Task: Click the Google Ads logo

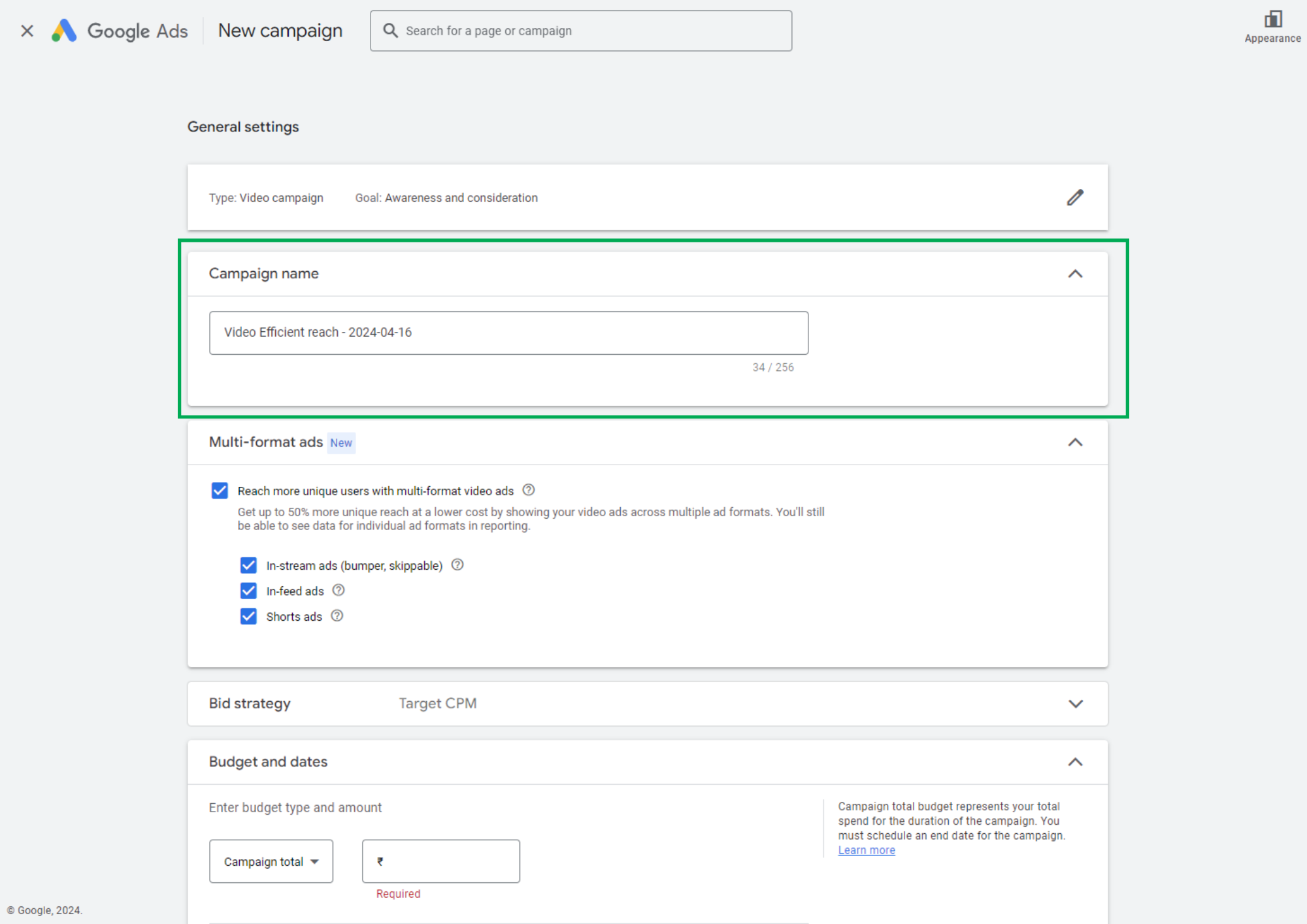Action: click(x=120, y=31)
